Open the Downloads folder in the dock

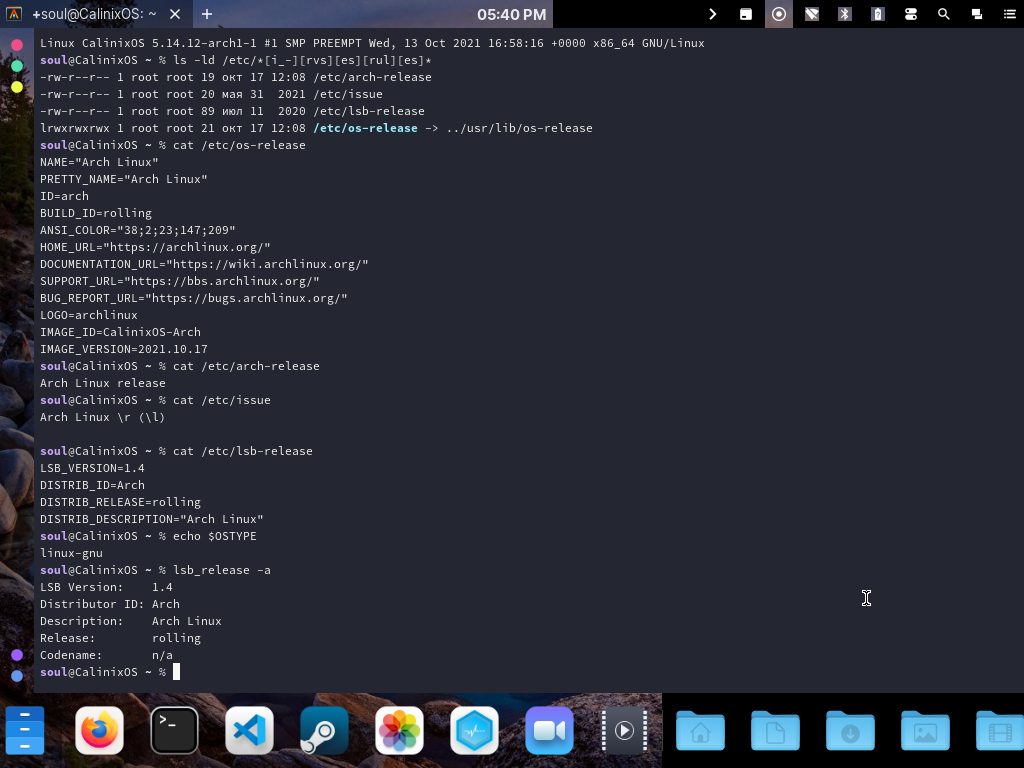pyautogui.click(x=850, y=730)
